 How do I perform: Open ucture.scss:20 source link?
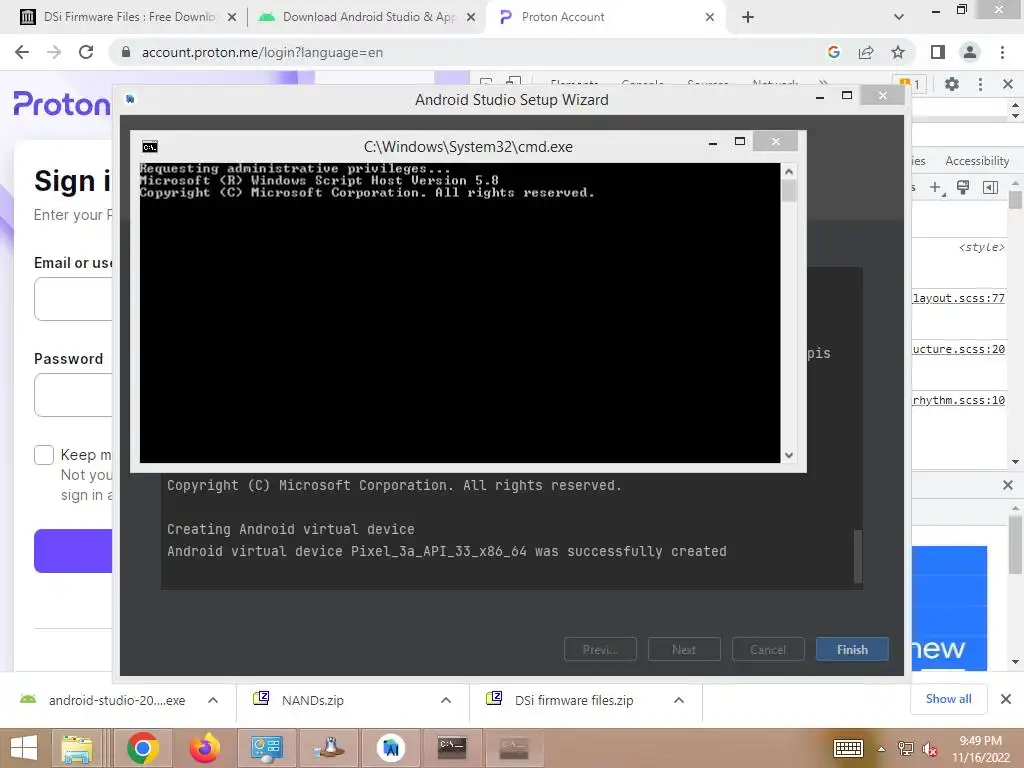tap(959, 349)
